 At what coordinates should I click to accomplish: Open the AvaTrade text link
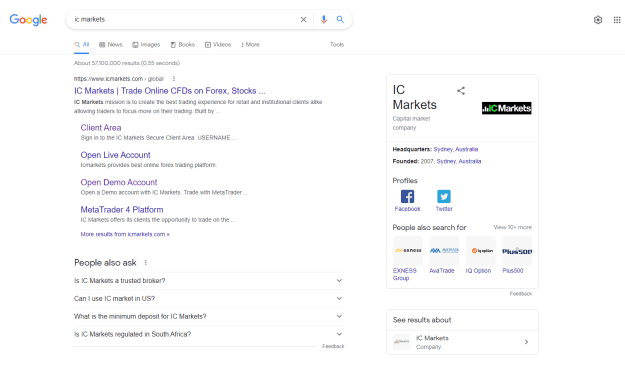[442, 271]
